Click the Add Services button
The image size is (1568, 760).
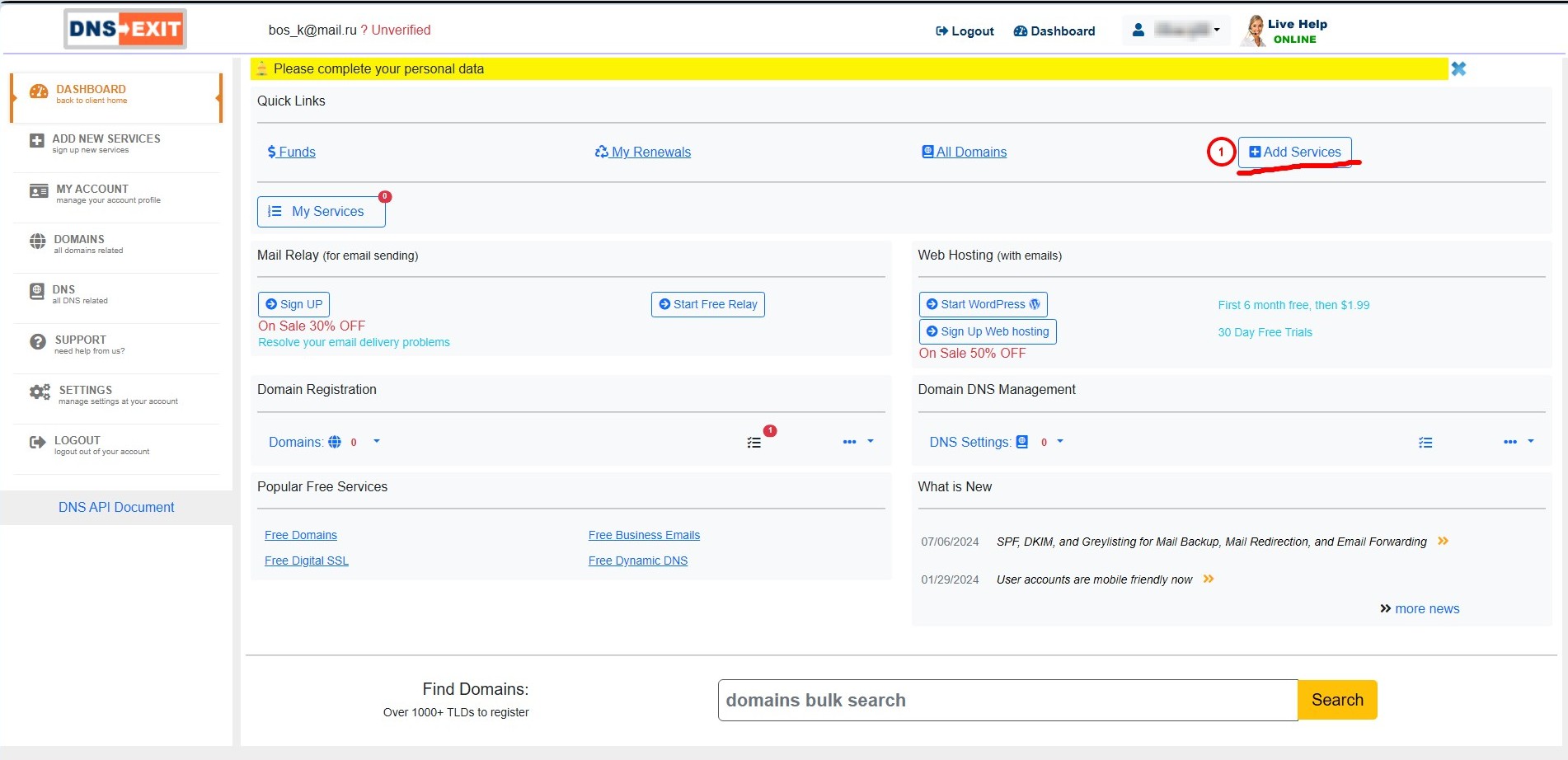pyautogui.click(x=1294, y=152)
